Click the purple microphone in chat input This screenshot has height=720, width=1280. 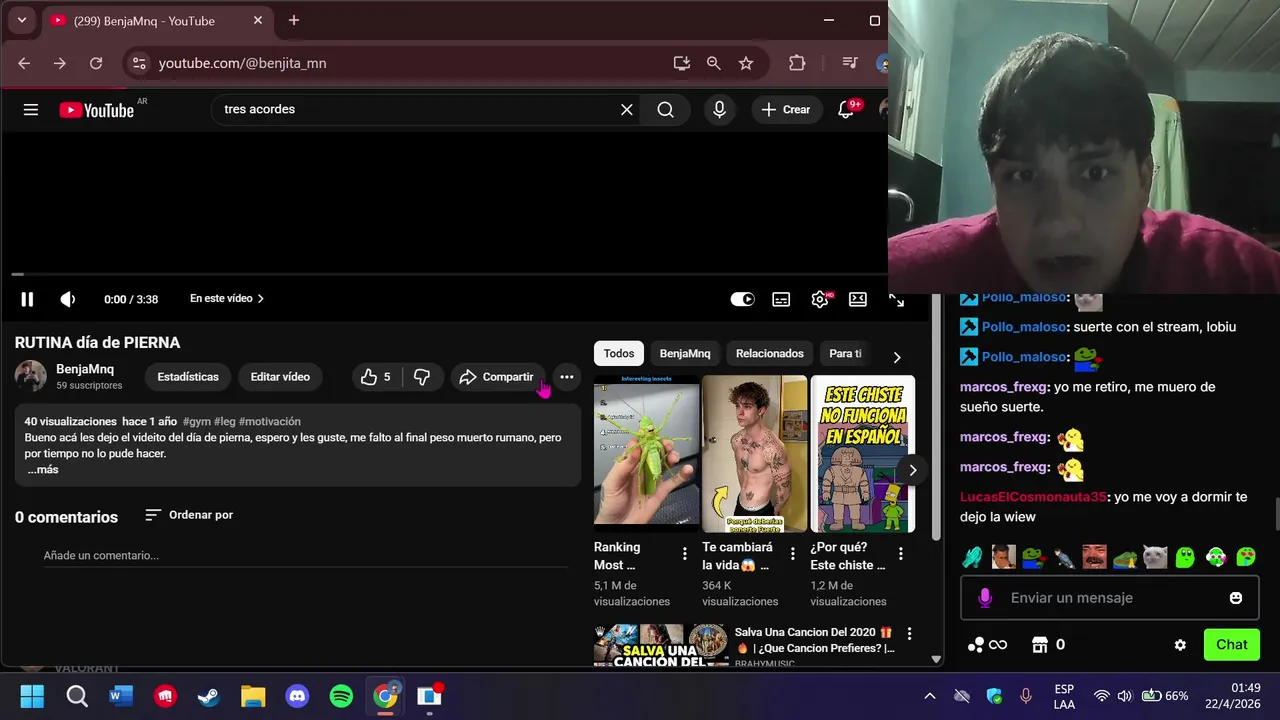(x=985, y=598)
